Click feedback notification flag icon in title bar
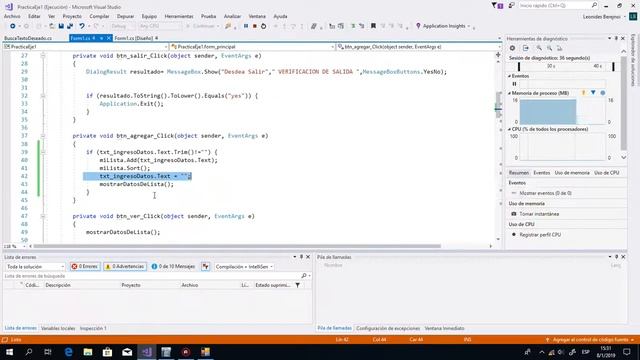Screen dimensions: 640x360 pos(497,6)
